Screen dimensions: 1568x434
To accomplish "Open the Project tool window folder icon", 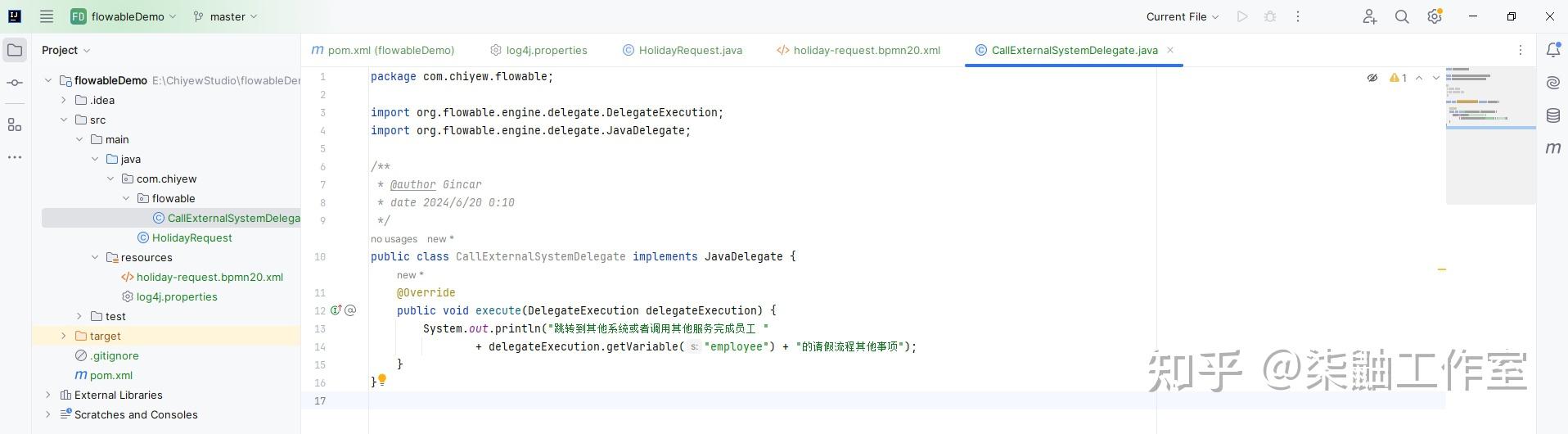I will coord(15,50).
